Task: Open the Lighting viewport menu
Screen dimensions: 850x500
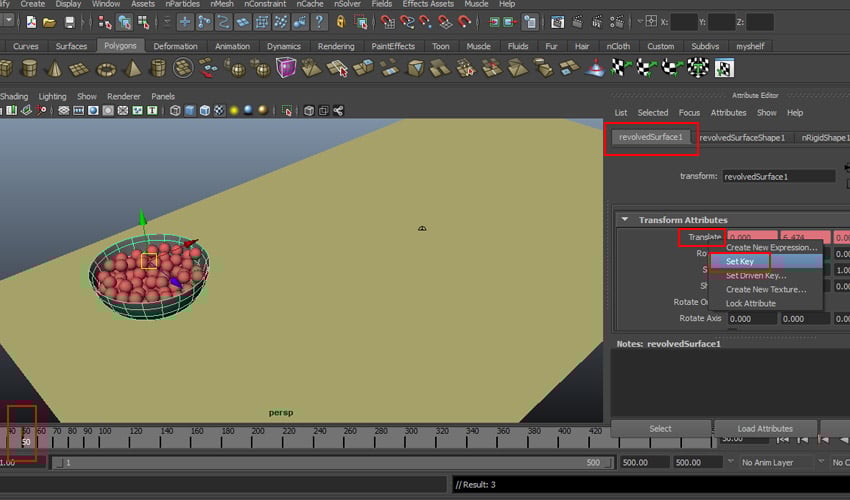Action: pos(52,97)
